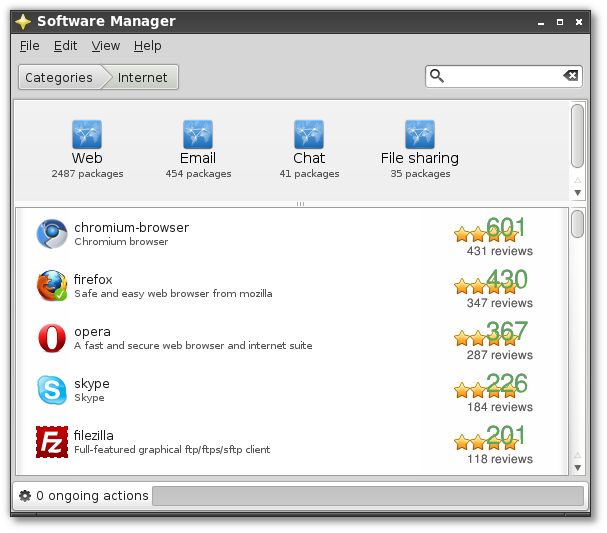Image resolution: width=607 pixels, height=533 pixels.
Task: Click the '184 reviews' text
Action: [500, 407]
